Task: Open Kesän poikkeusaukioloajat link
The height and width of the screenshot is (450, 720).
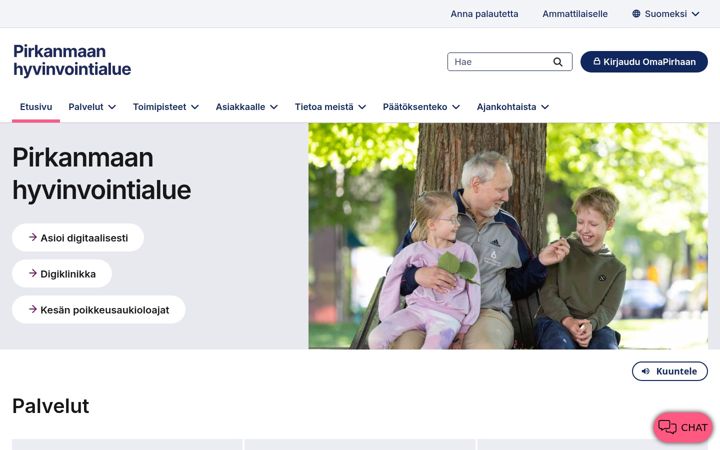Action: click(99, 309)
